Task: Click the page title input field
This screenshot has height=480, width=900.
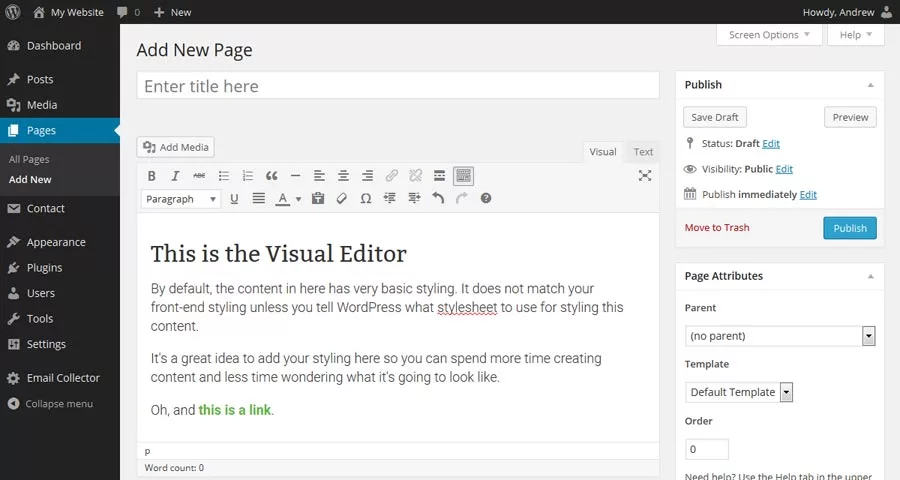Action: pos(398,86)
